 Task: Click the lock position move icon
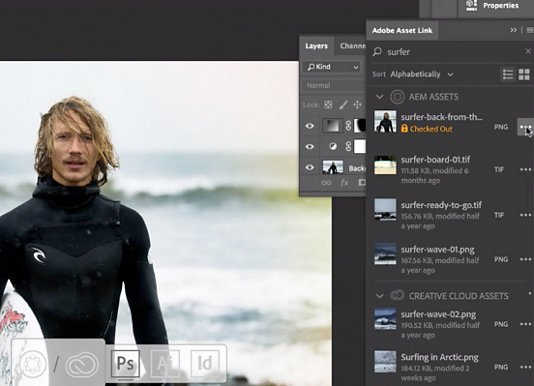click(357, 105)
